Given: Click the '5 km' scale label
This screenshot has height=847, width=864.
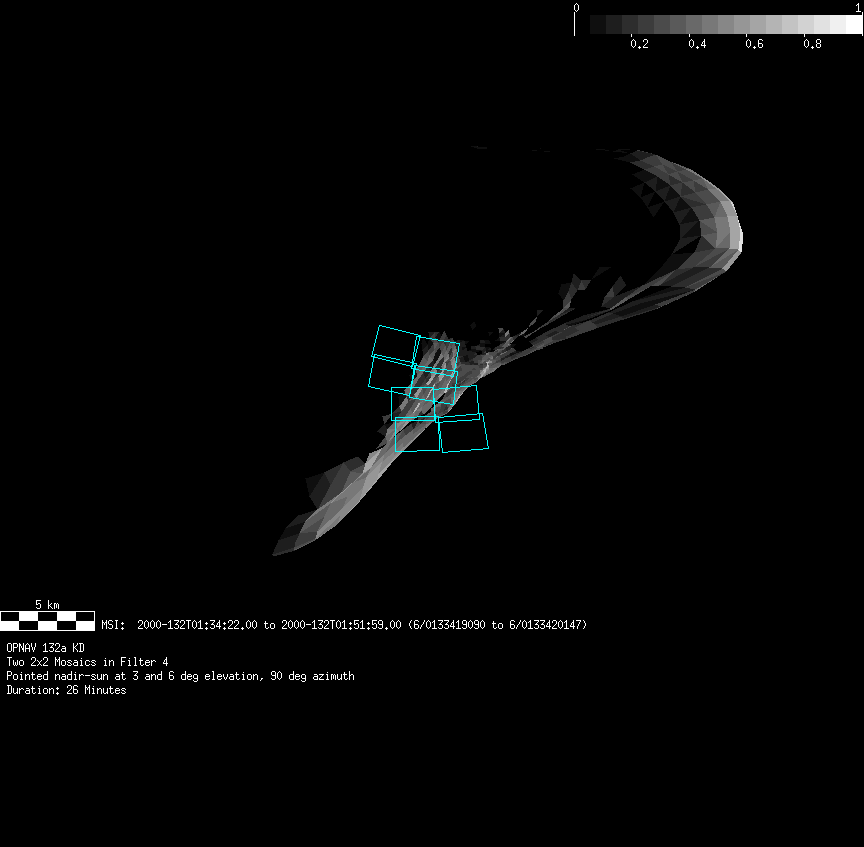Looking at the screenshot, I should click(47, 605).
